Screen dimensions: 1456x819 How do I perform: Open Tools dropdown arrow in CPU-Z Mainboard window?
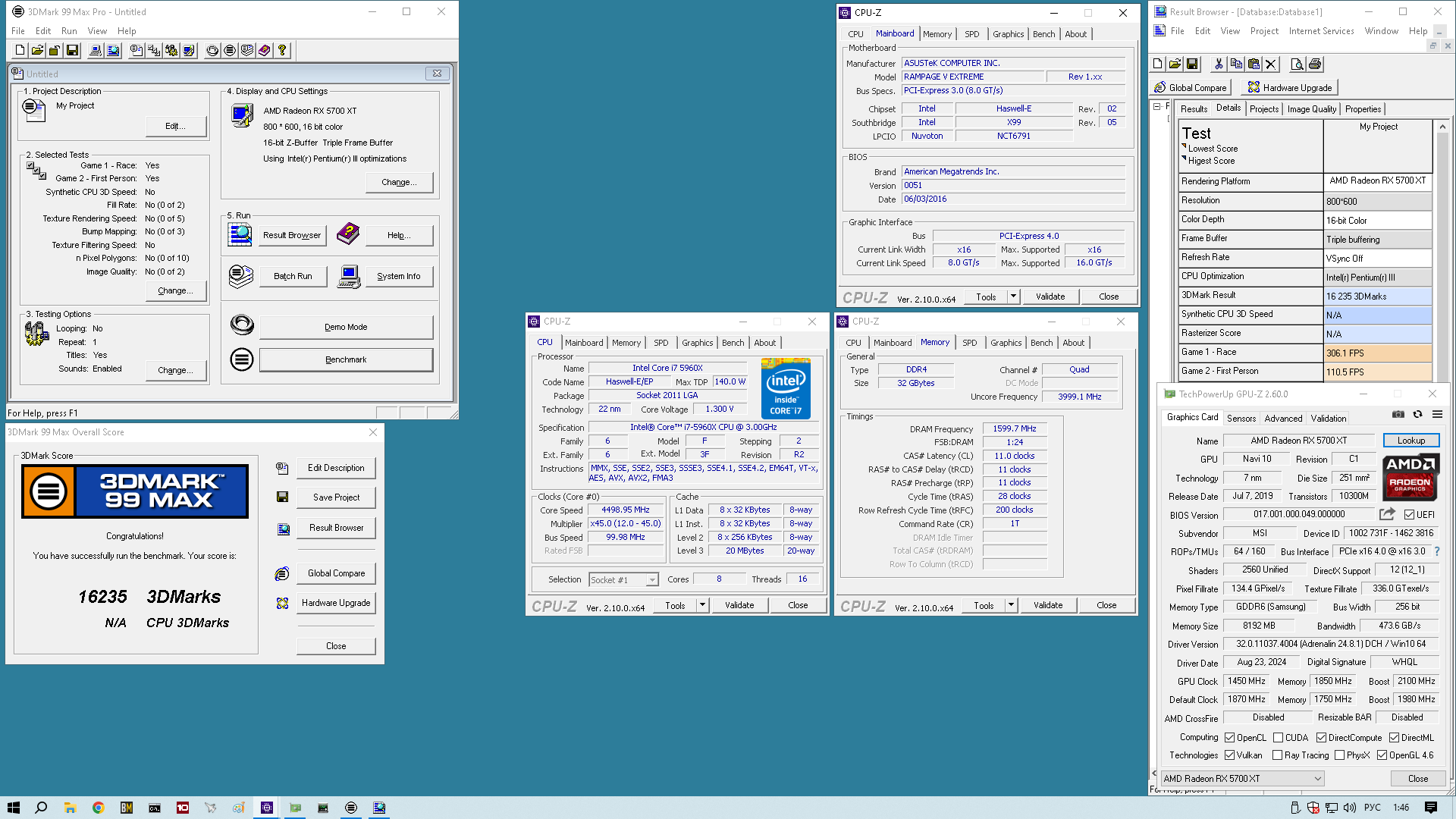pyautogui.click(x=1013, y=297)
